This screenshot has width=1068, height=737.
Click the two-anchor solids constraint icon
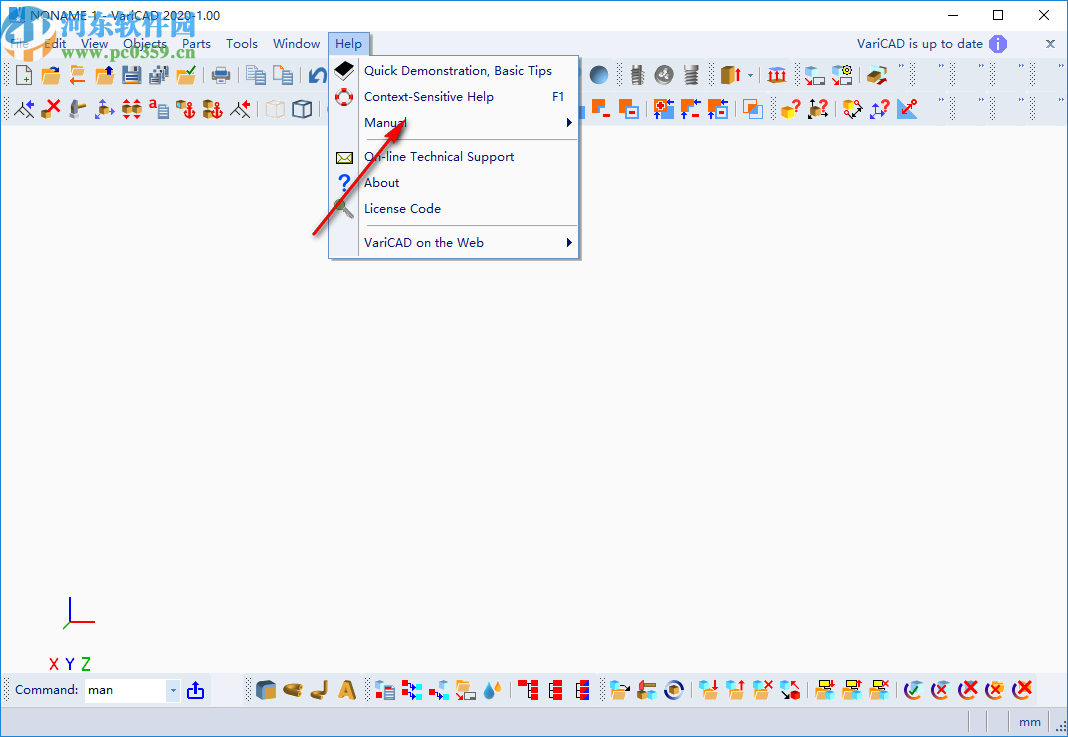pos(213,109)
